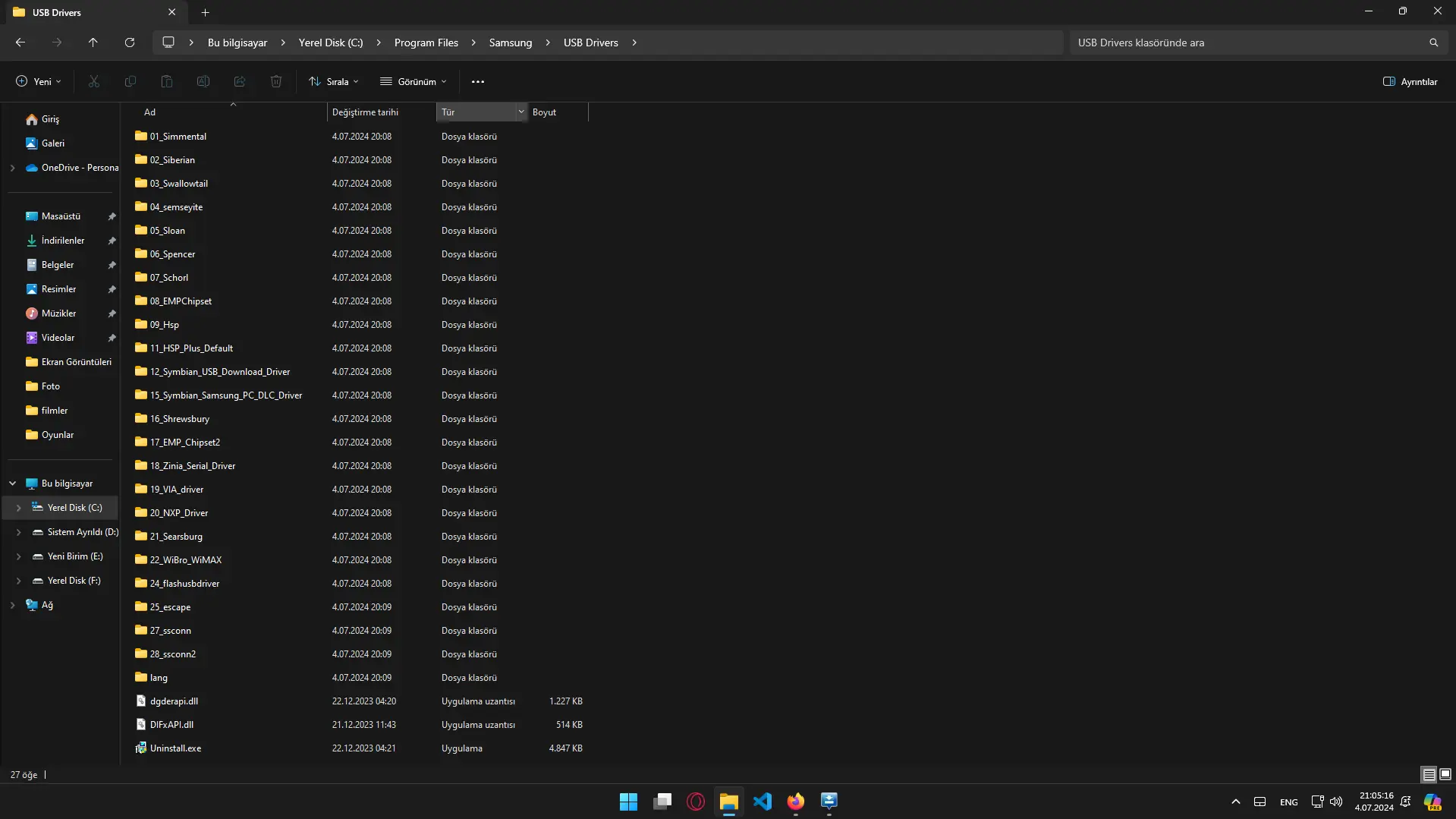Click Yerel Disk (C:) in breadcrumb

(331, 43)
